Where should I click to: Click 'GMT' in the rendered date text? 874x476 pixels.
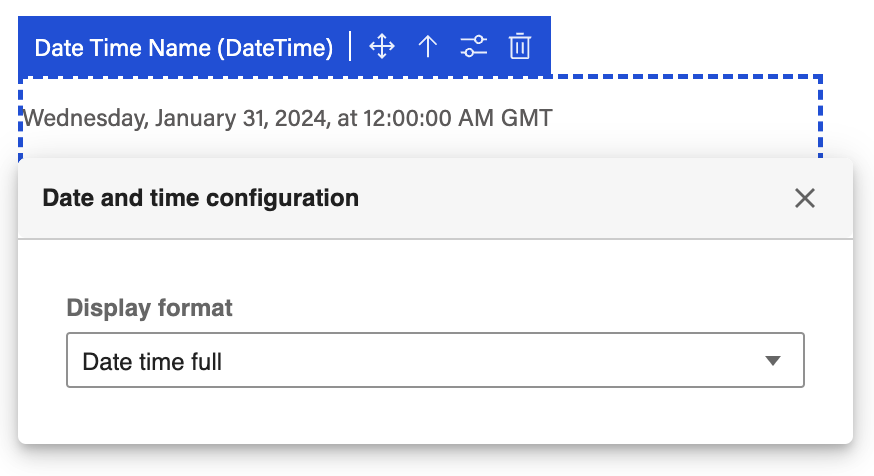[527, 119]
